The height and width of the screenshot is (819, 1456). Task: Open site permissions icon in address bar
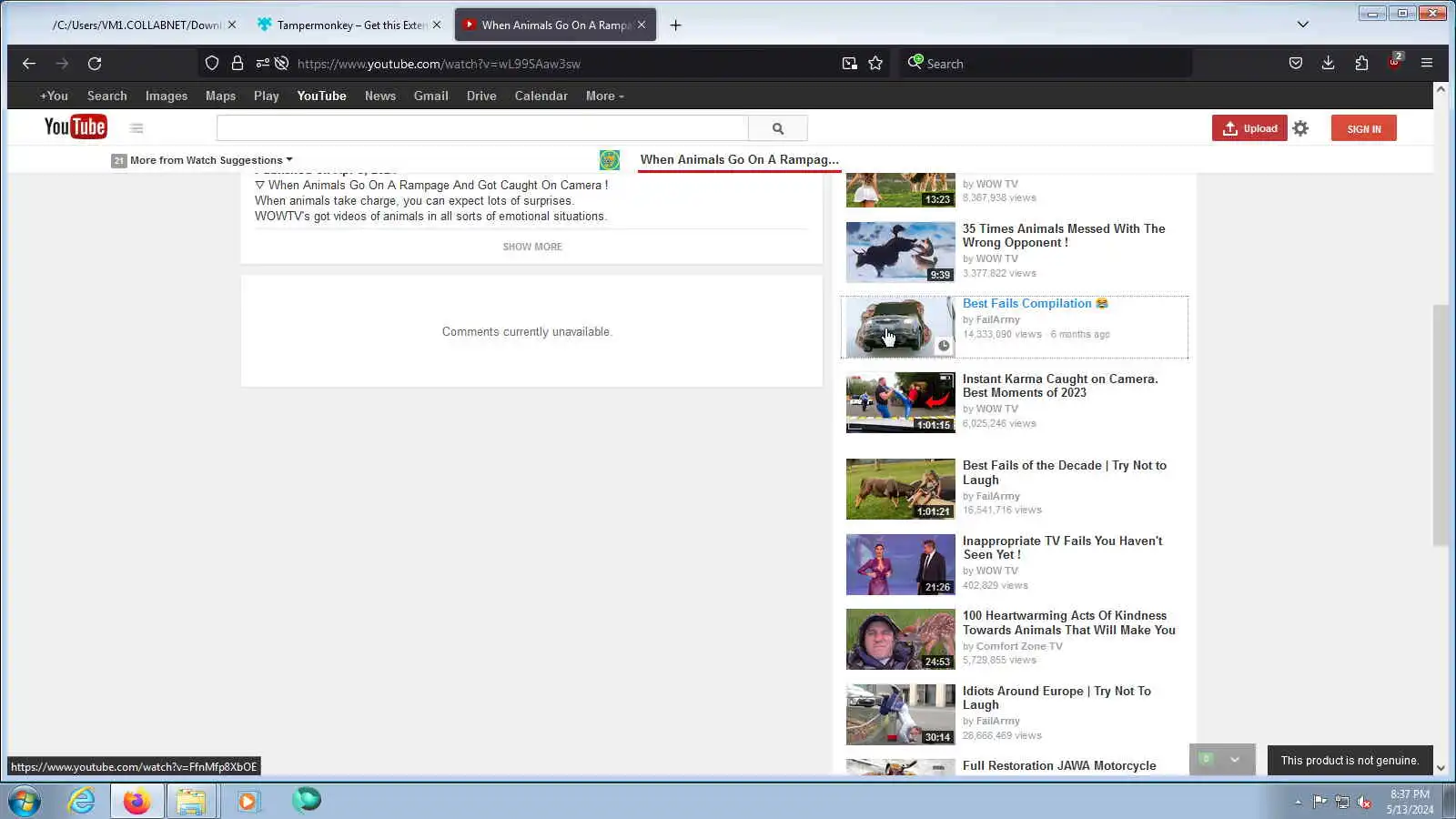262,64
